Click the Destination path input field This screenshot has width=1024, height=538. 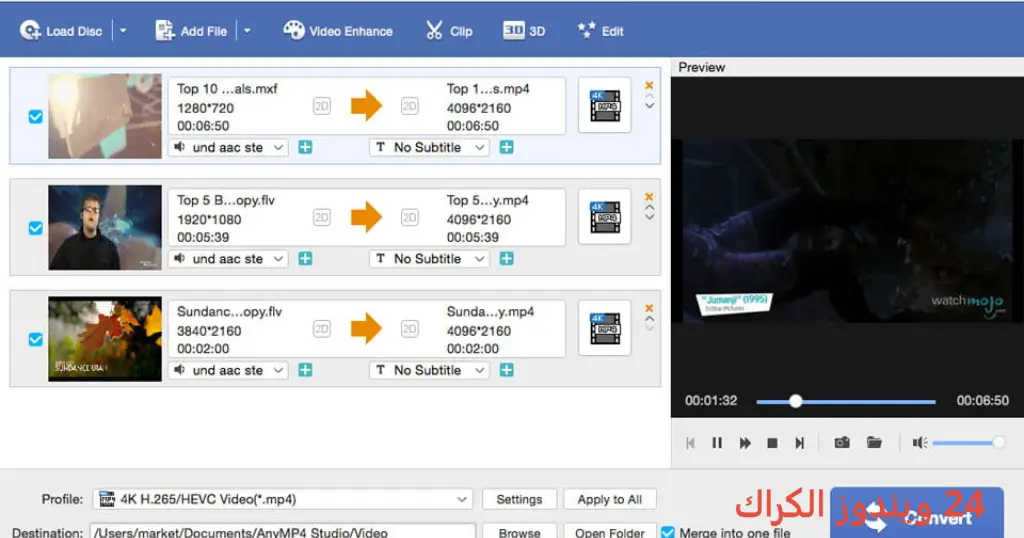click(282, 532)
